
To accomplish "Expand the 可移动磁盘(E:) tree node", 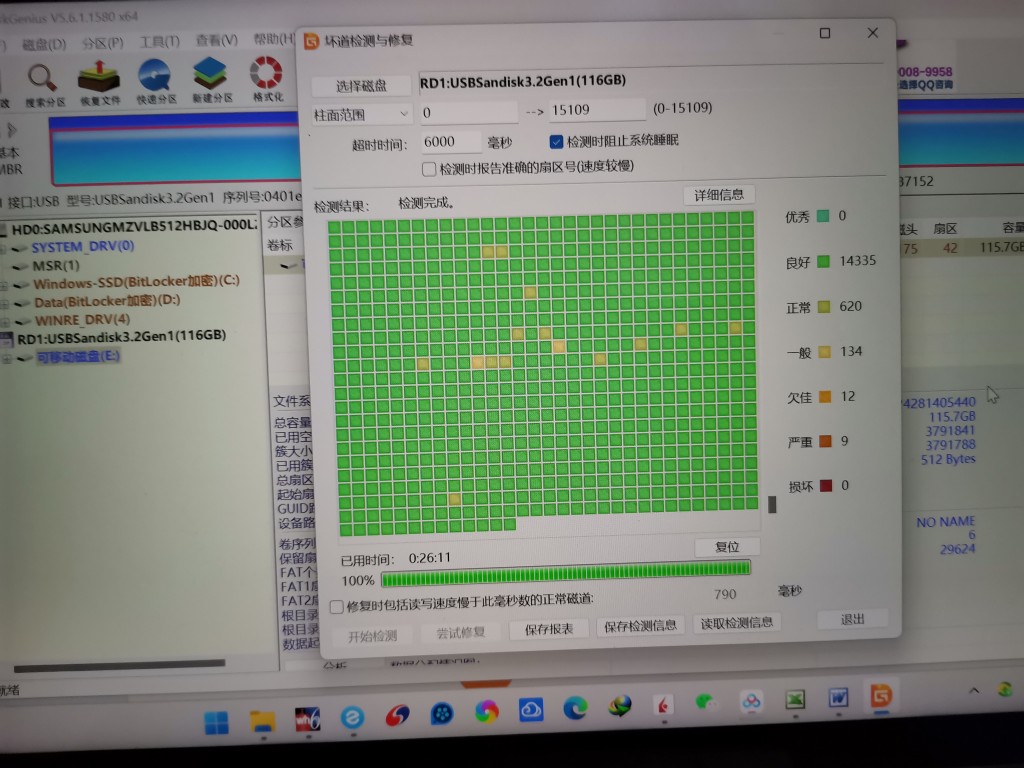I will (5, 357).
